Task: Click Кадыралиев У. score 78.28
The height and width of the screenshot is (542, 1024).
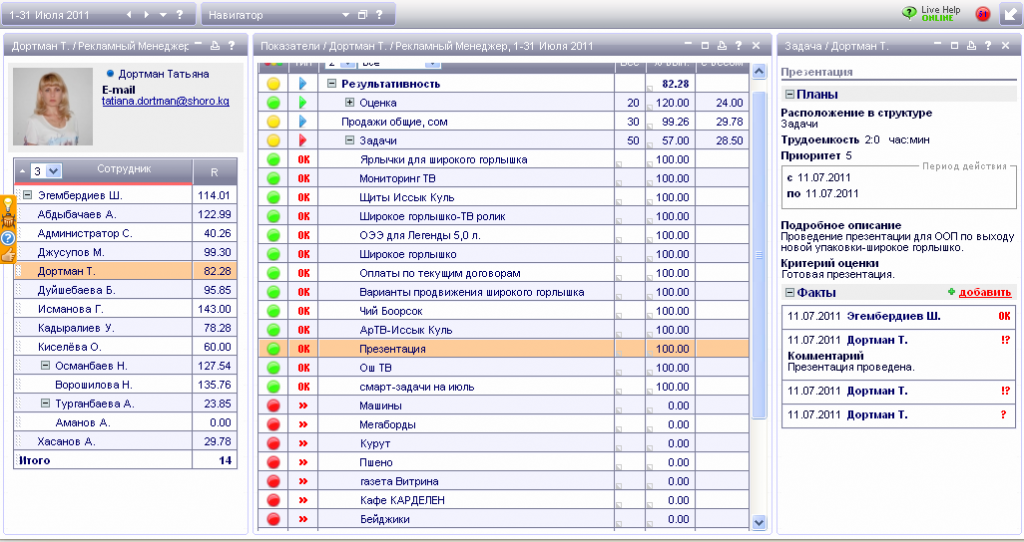Action: (x=215, y=328)
